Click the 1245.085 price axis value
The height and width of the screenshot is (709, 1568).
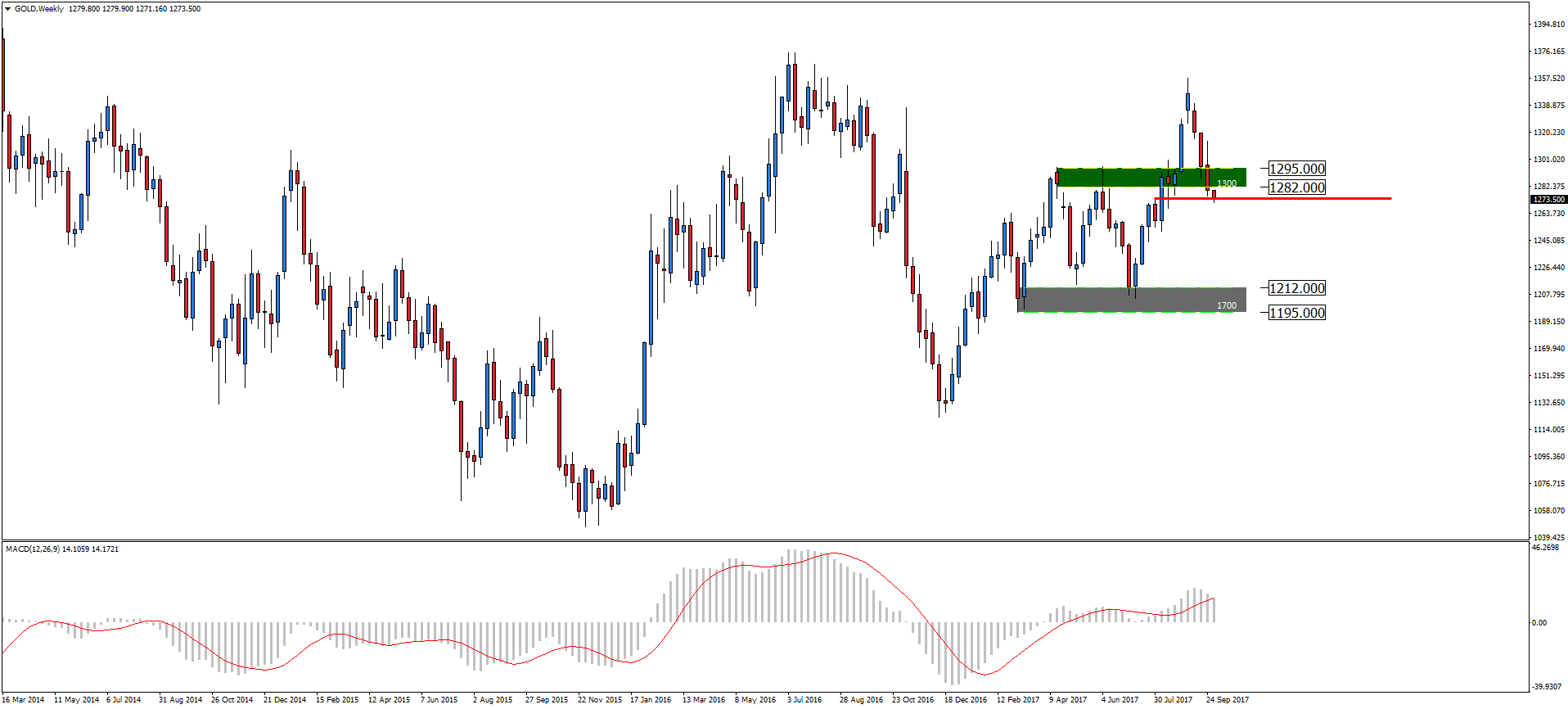click(x=1549, y=241)
